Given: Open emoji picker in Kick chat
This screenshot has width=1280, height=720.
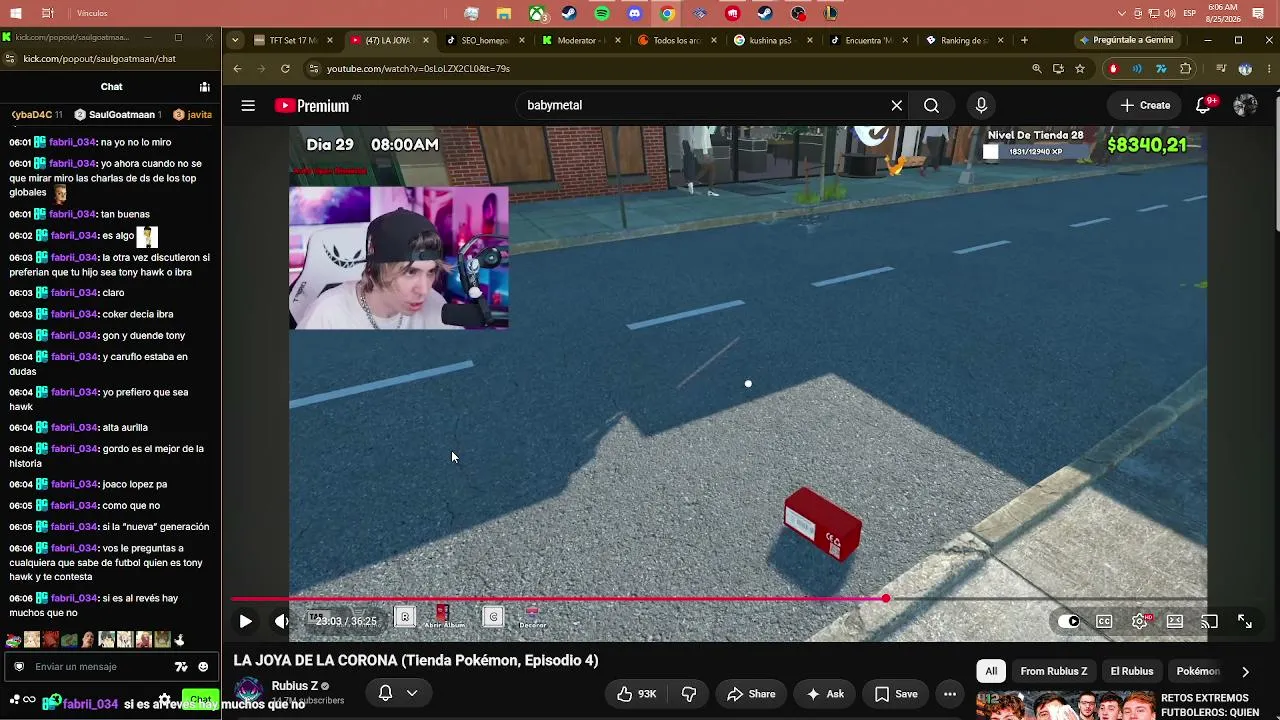Looking at the screenshot, I should (203, 667).
